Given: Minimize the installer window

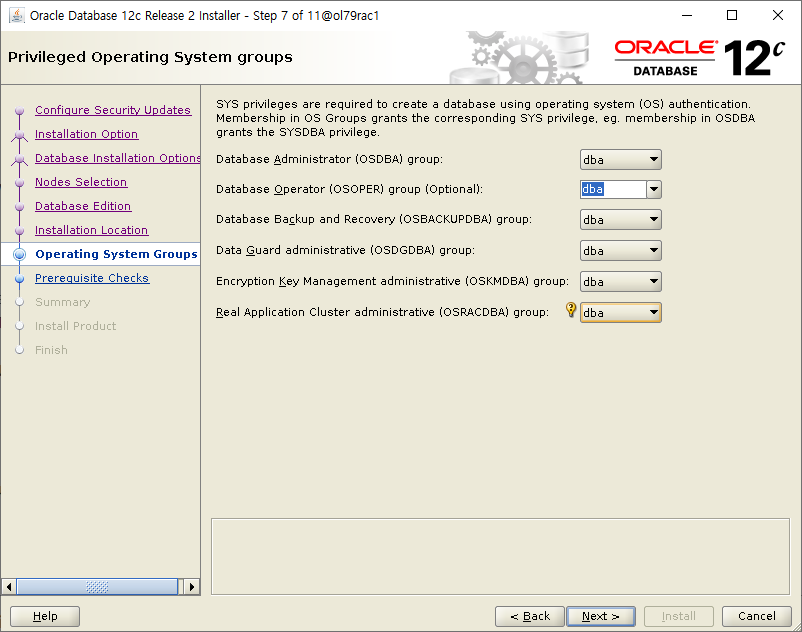Looking at the screenshot, I should pos(687,15).
